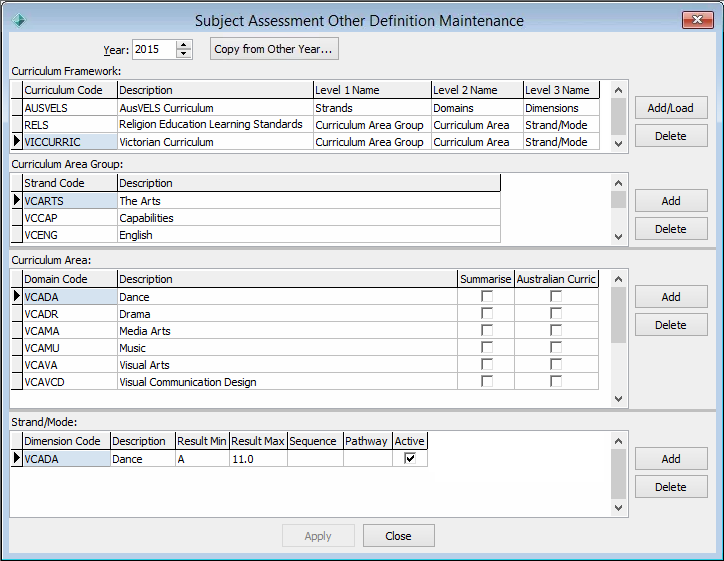Select the VICCURRIC curriculum code cell
The width and height of the screenshot is (724, 561).
(x=70, y=142)
